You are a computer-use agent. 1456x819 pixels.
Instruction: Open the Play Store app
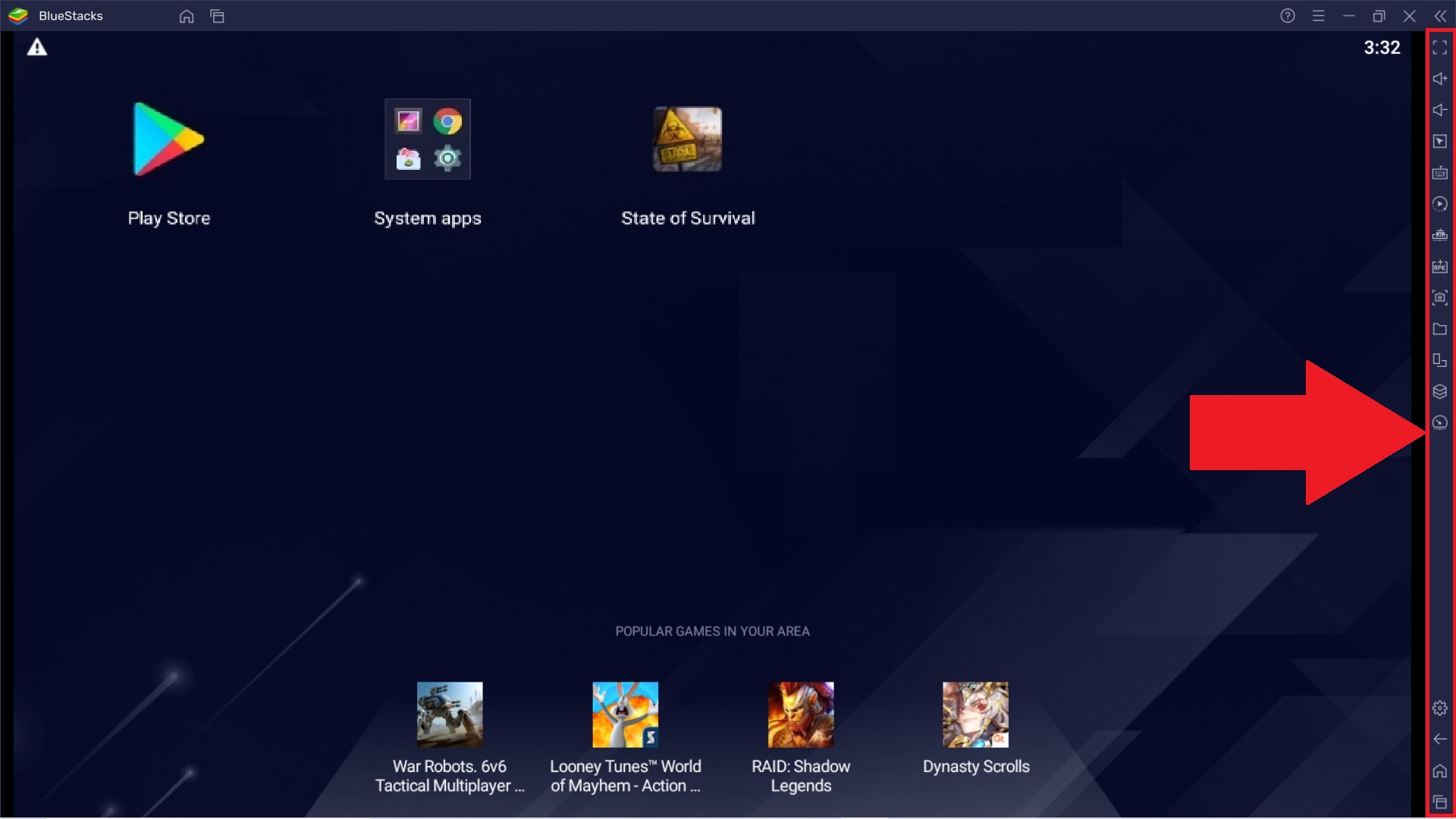[x=169, y=139]
